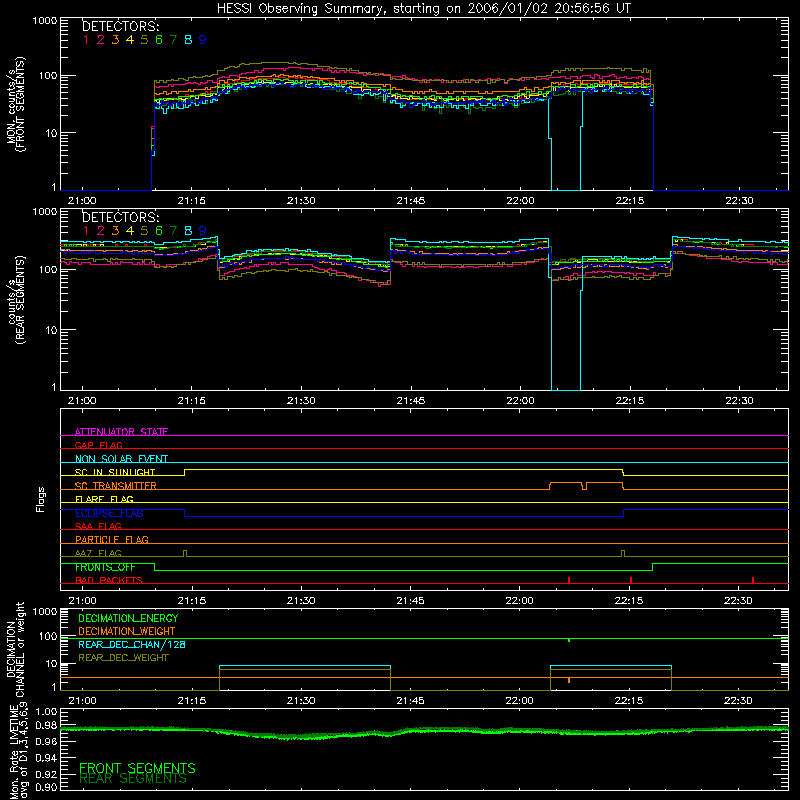Click 22:30 tick label under the Flags plot

[738, 601]
